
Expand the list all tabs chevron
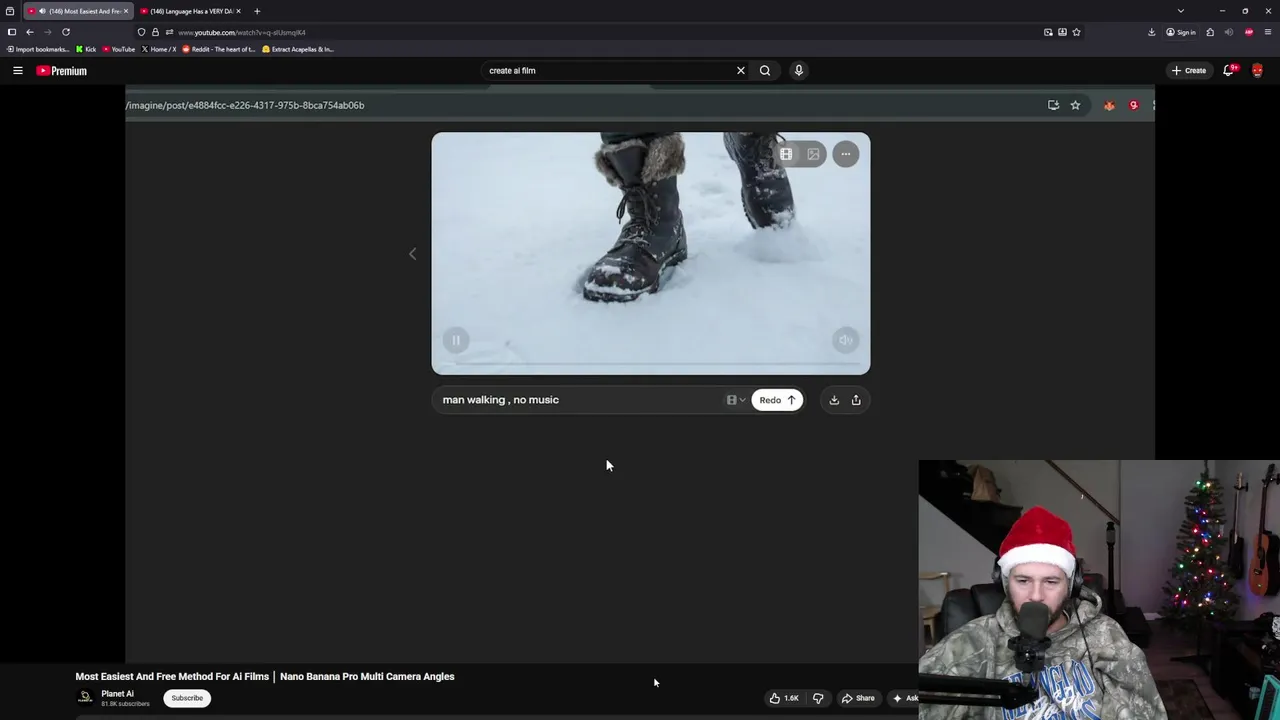pyautogui.click(x=1181, y=11)
